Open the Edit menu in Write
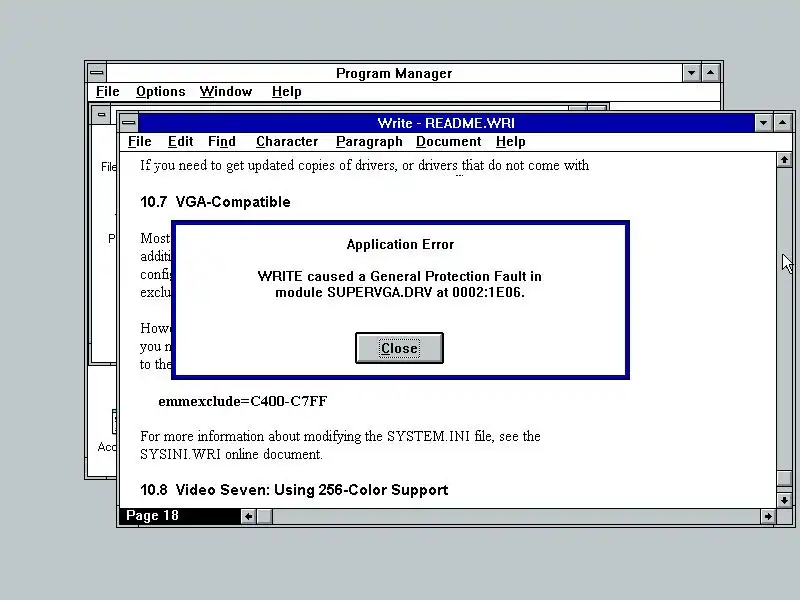Image resolution: width=800 pixels, height=600 pixels. [181, 141]
